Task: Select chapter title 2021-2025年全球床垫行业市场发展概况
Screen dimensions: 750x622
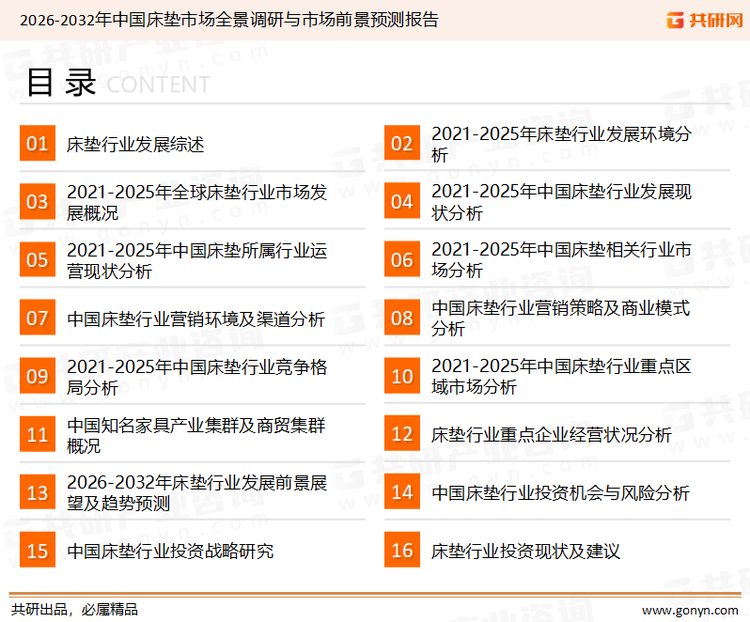Action: point(197,202)
